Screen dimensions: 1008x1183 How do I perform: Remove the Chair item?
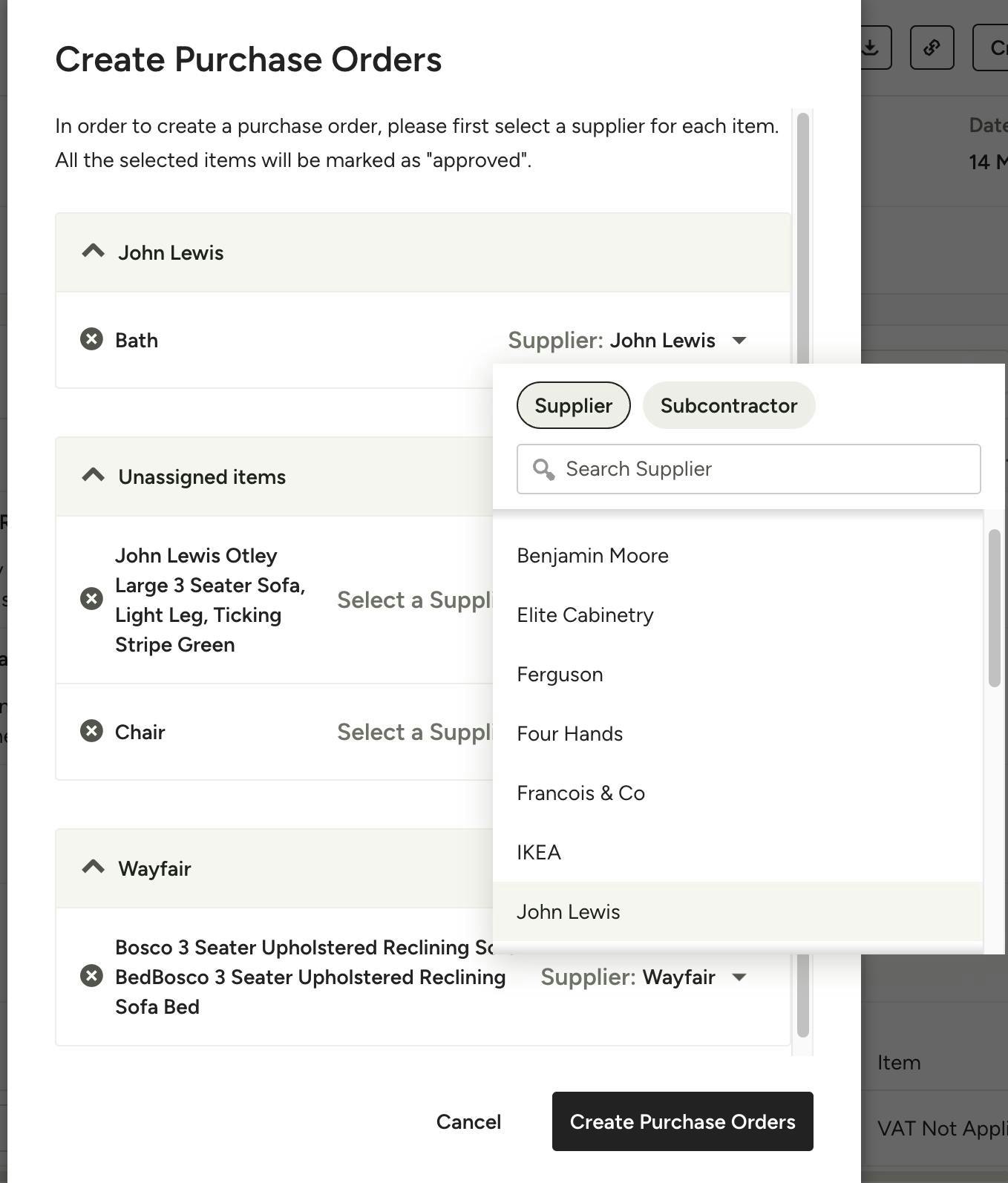91,731
